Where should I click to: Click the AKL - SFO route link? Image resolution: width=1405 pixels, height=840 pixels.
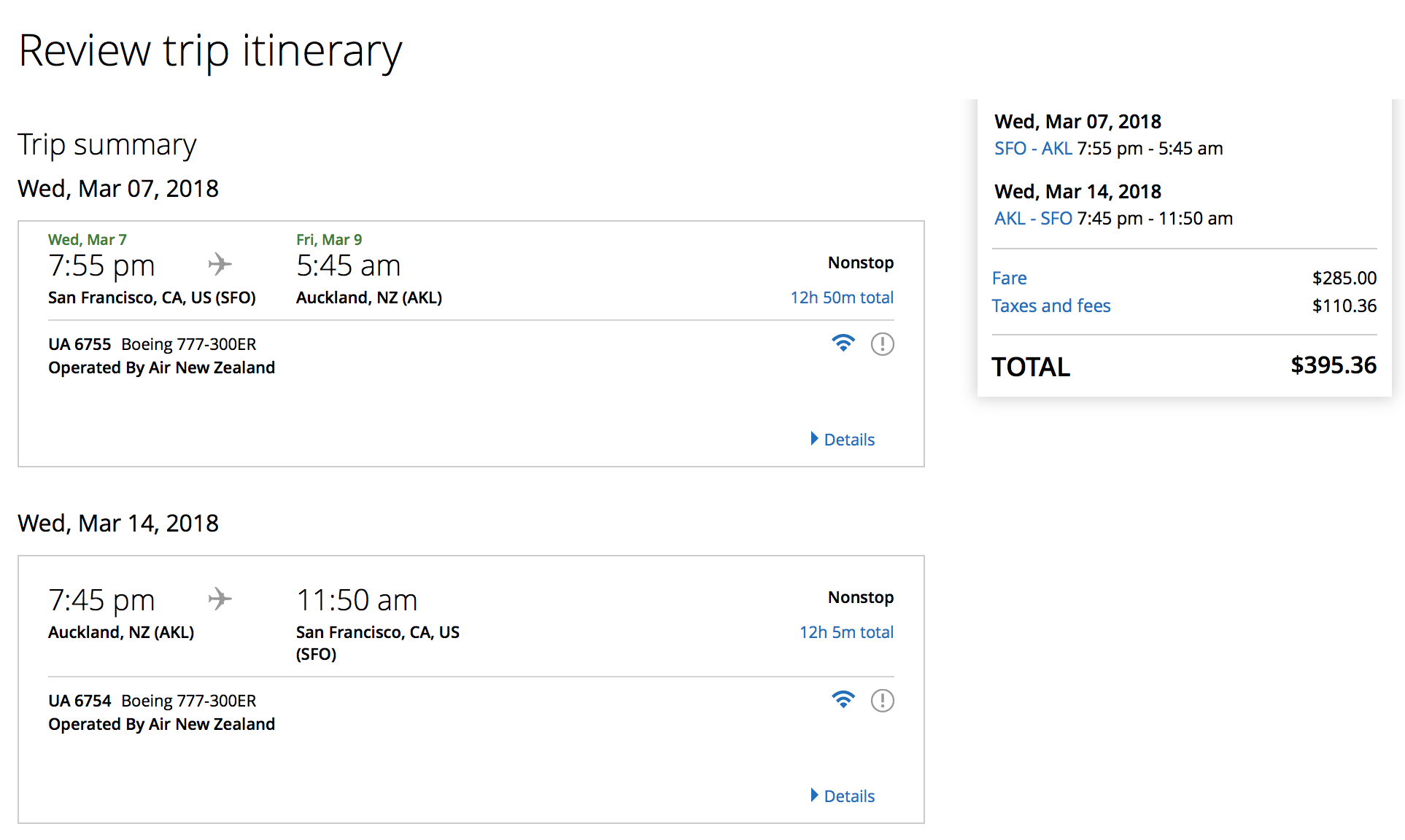click(1033, 219)
